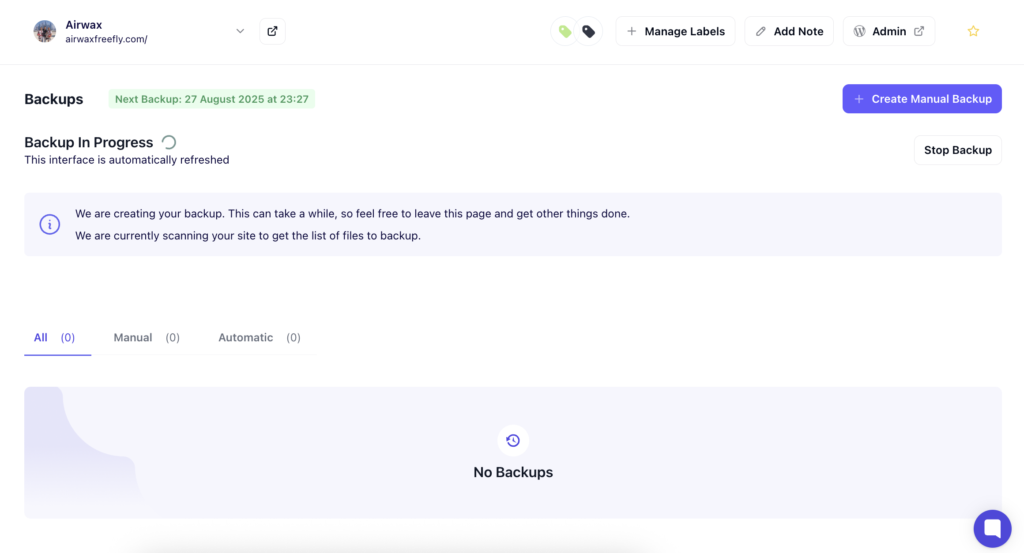Screen dimensions: 1024x553
Task: Click the green label tag icon
Action: tap(565, 31)
